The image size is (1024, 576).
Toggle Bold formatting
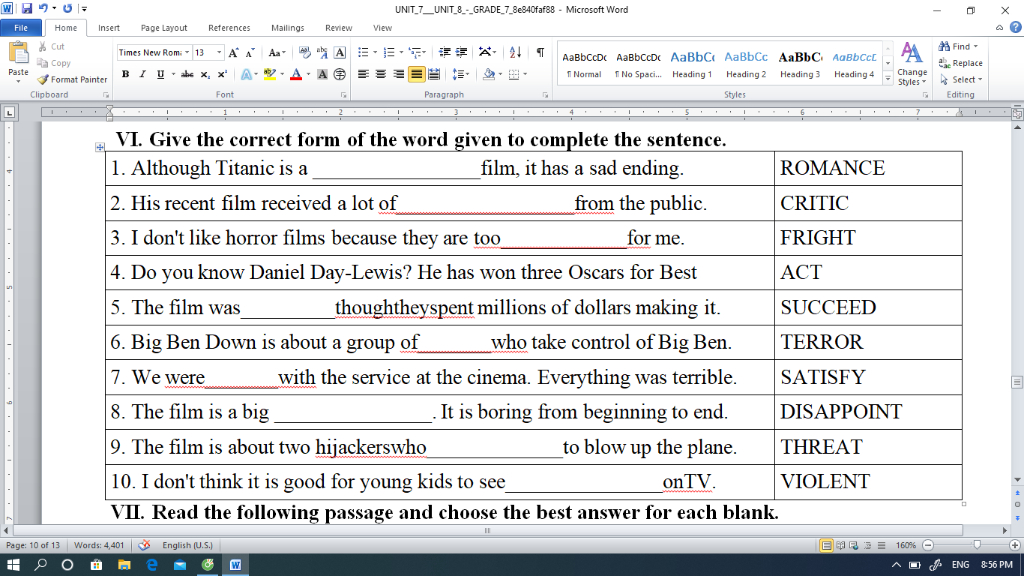click(x=125, y=74)
